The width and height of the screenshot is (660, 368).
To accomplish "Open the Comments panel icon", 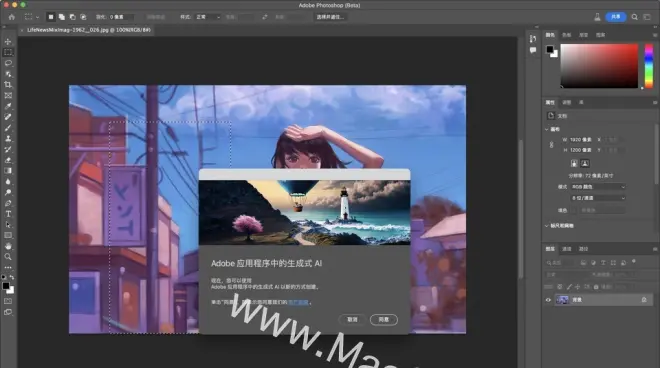I will (x=533, y=50).
